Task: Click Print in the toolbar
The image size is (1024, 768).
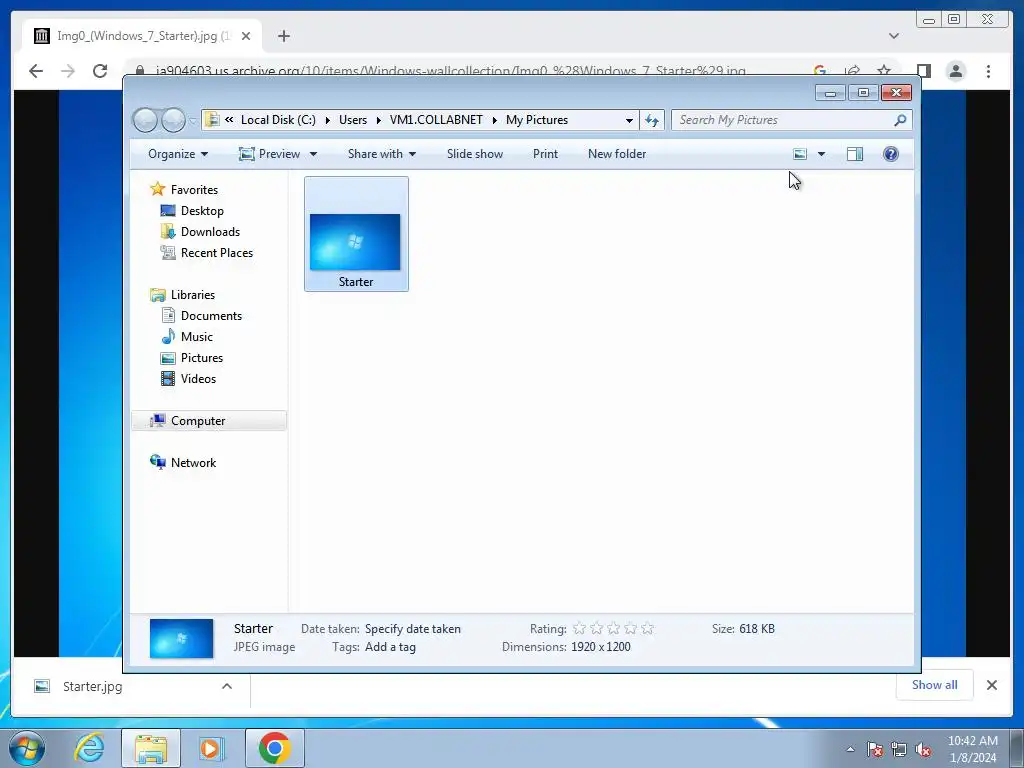Action: (x=545, y=154)
